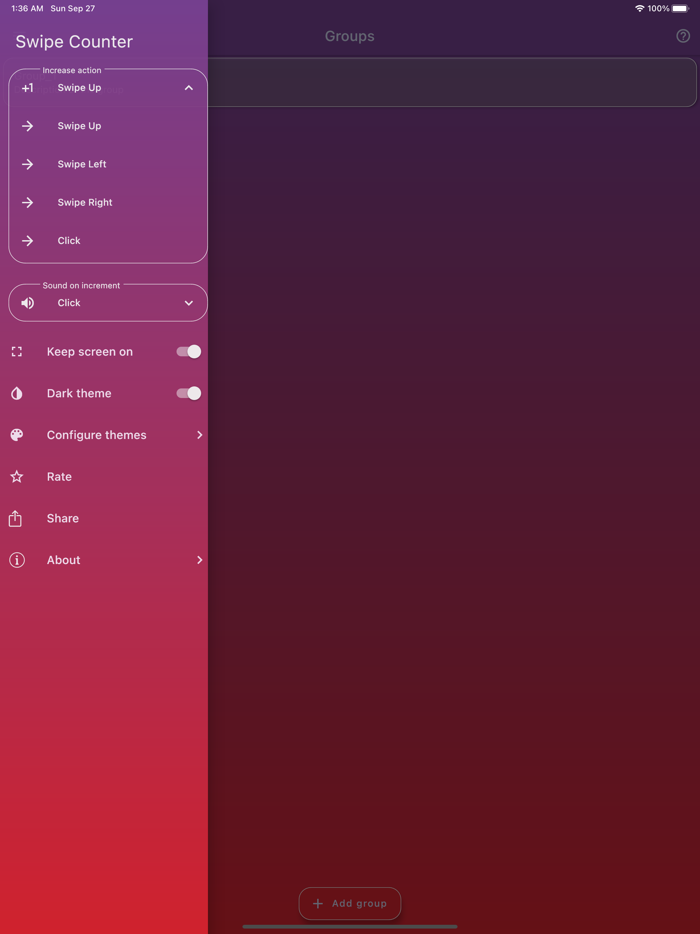Viewport: 700px width, 934px height.
Task: Tap the speaker sound icon
Action: click(x=27, y=303)
